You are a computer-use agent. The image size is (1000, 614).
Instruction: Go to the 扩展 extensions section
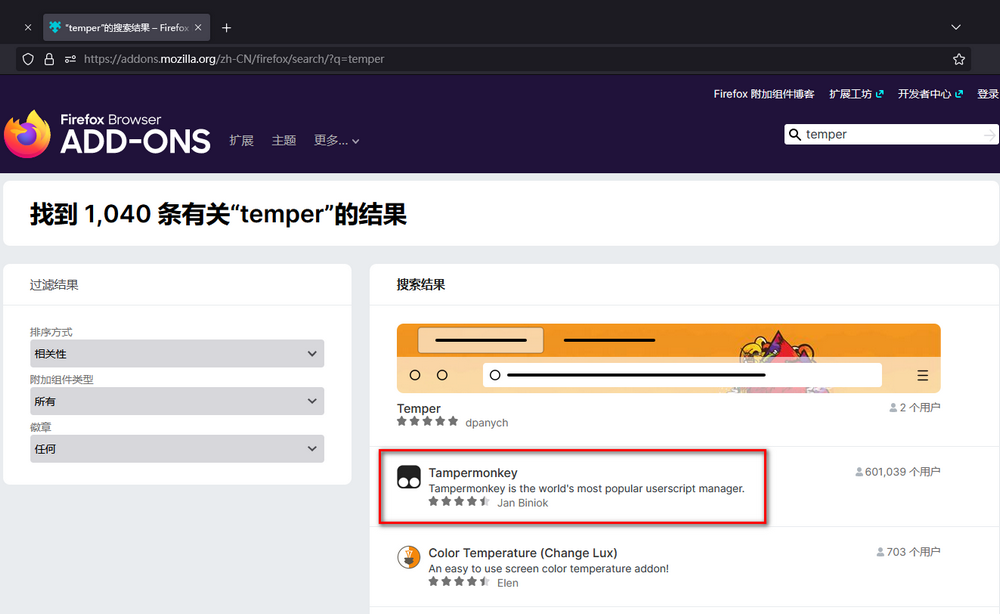click(x=241, y=141)
